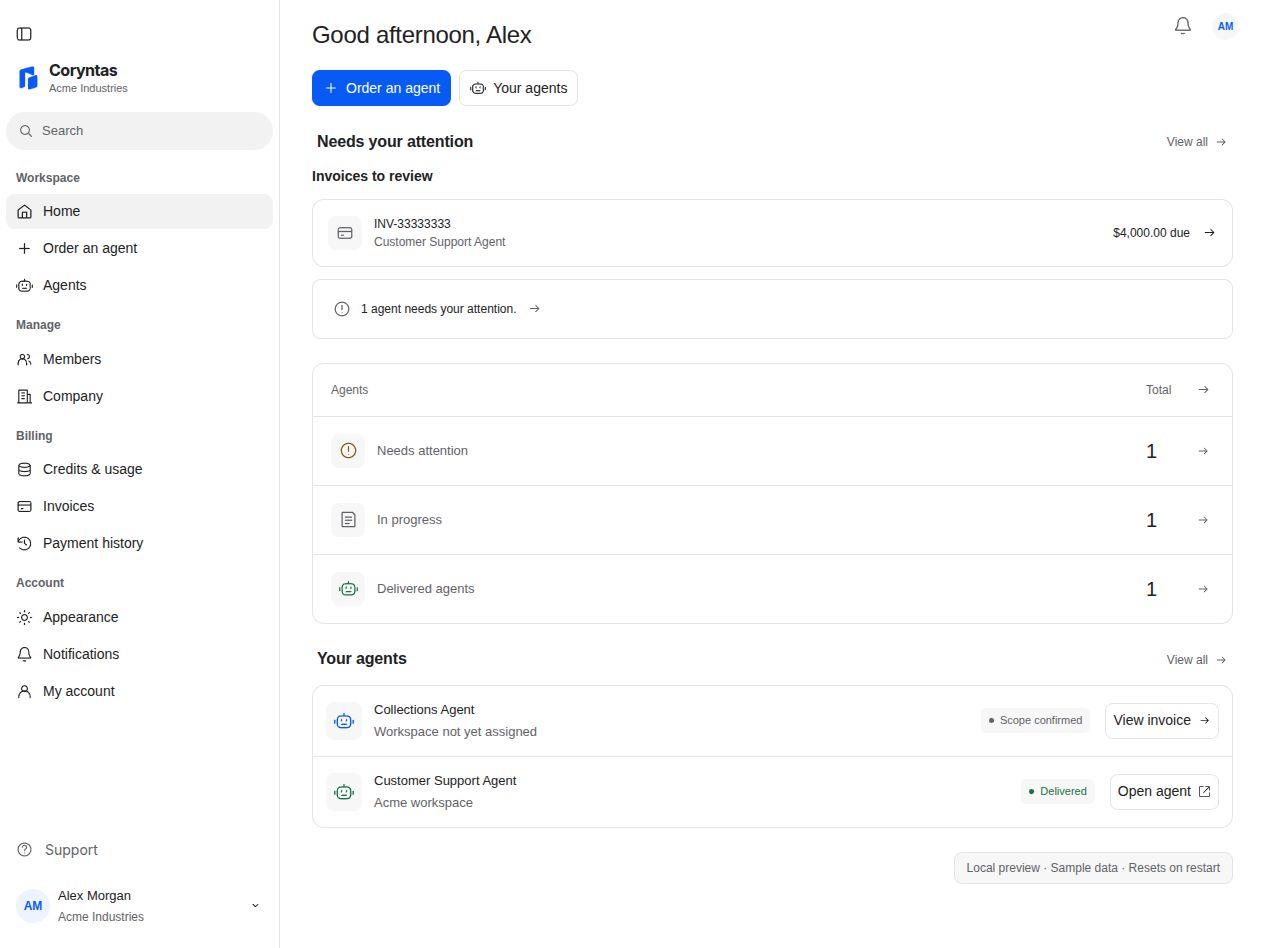The image size is (1265, 948).
Task: Click the In progress document icon
Action: click(x=348, y=520)
